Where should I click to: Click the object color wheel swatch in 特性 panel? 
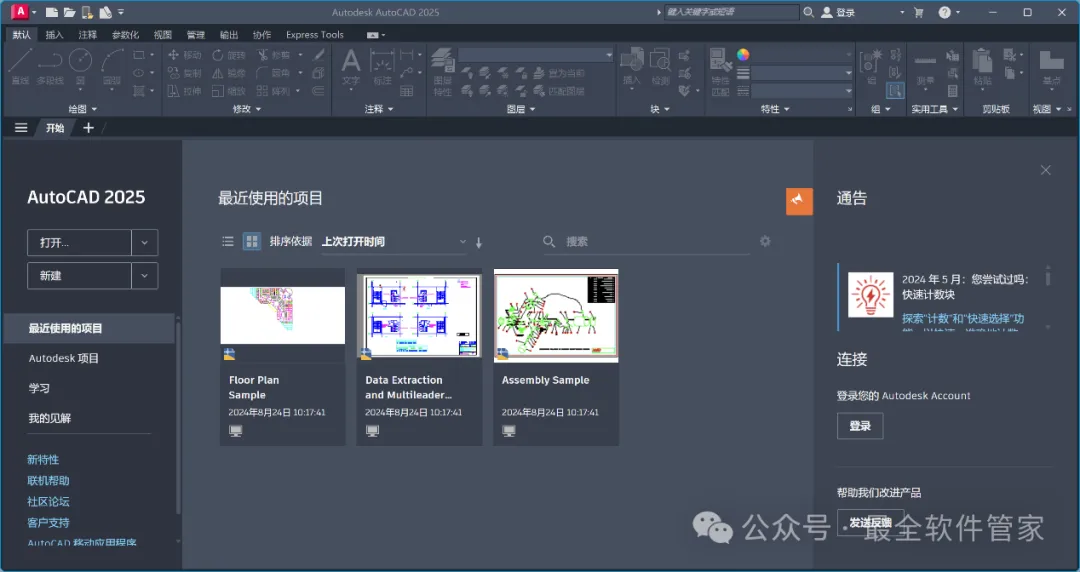coord(743,54)
